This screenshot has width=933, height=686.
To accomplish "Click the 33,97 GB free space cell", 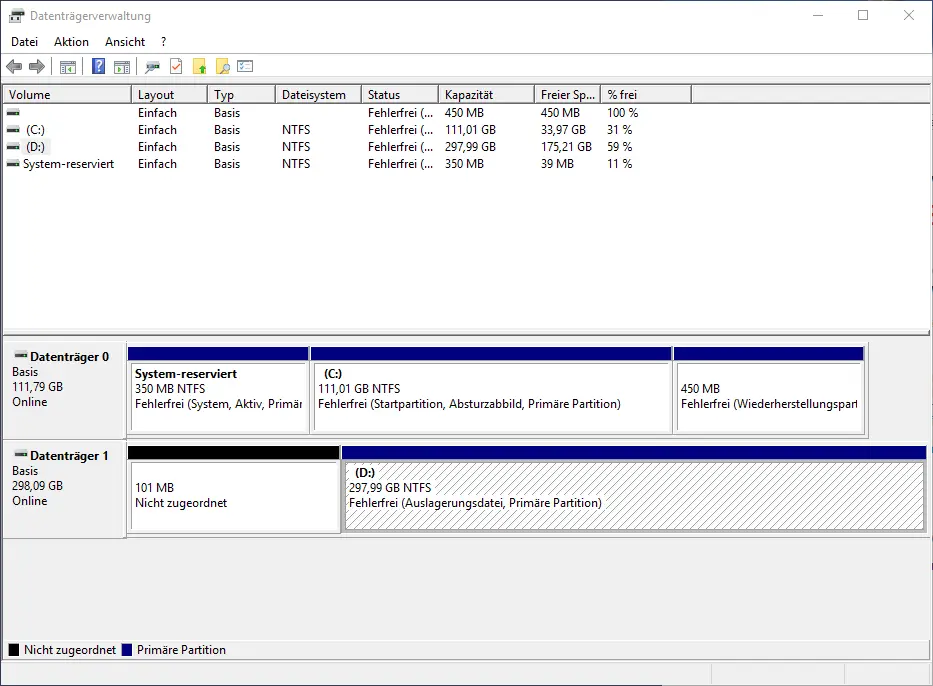I will [563, 130].
